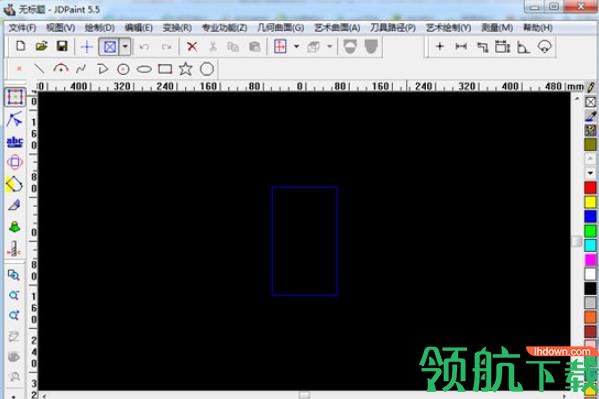The image size is (599, 399).
Task: Activate the node editing tool in left sidebar
Action: click(x=15, y=120)
